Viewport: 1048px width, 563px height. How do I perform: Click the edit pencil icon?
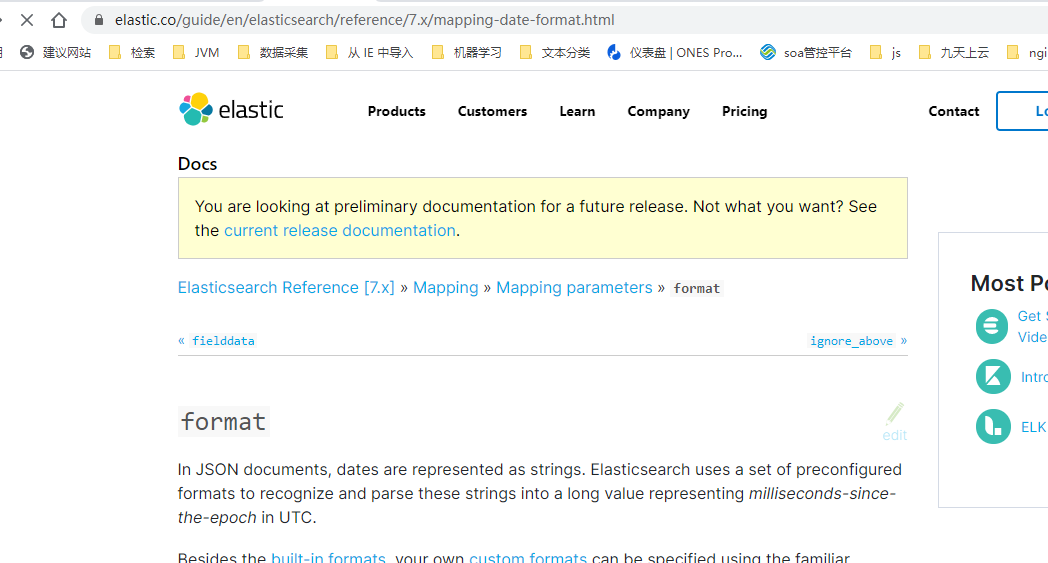(x=895, y=413)
